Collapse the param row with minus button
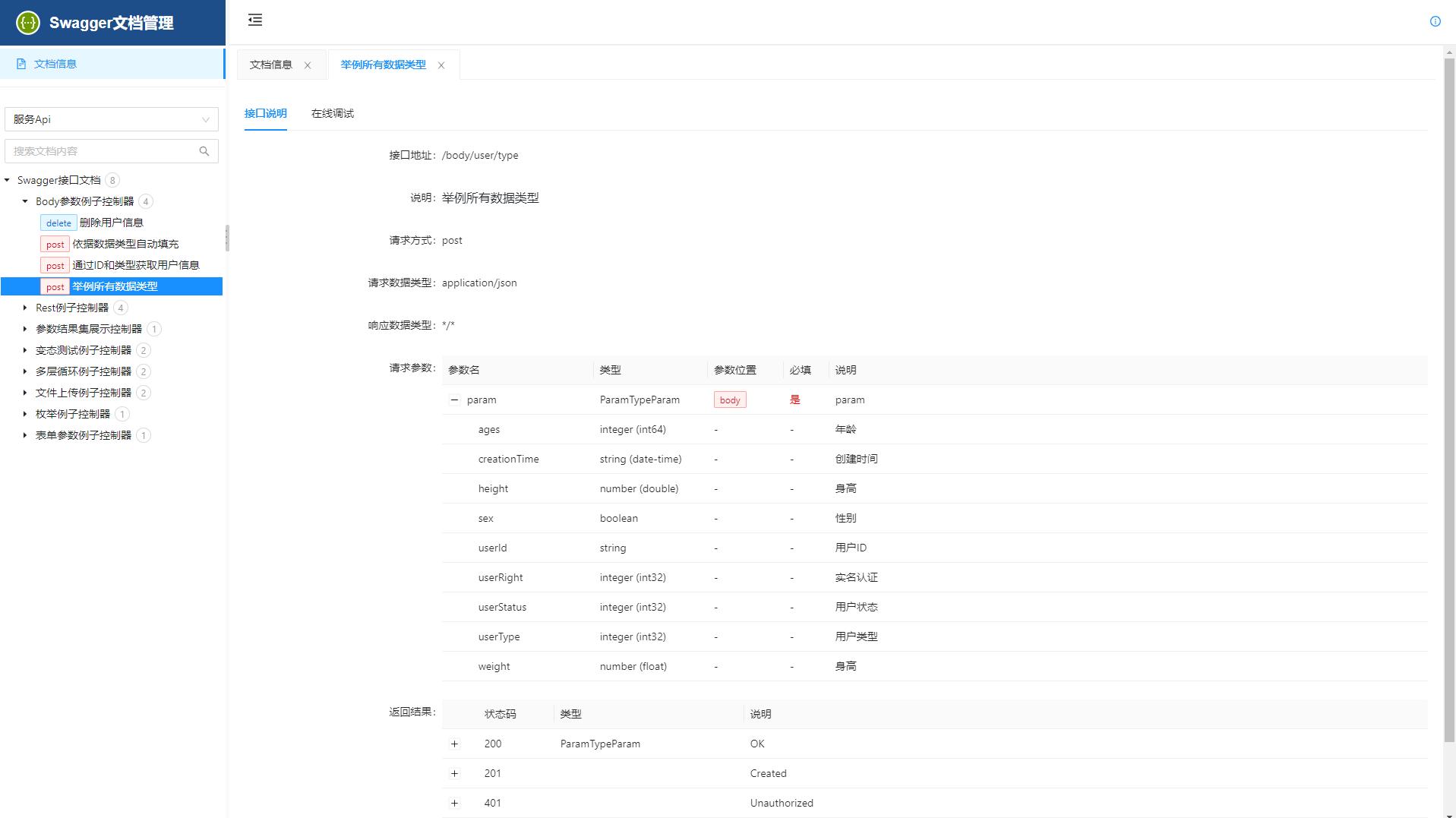This screenshot has width=1456, height=818. tap(454, 400)
